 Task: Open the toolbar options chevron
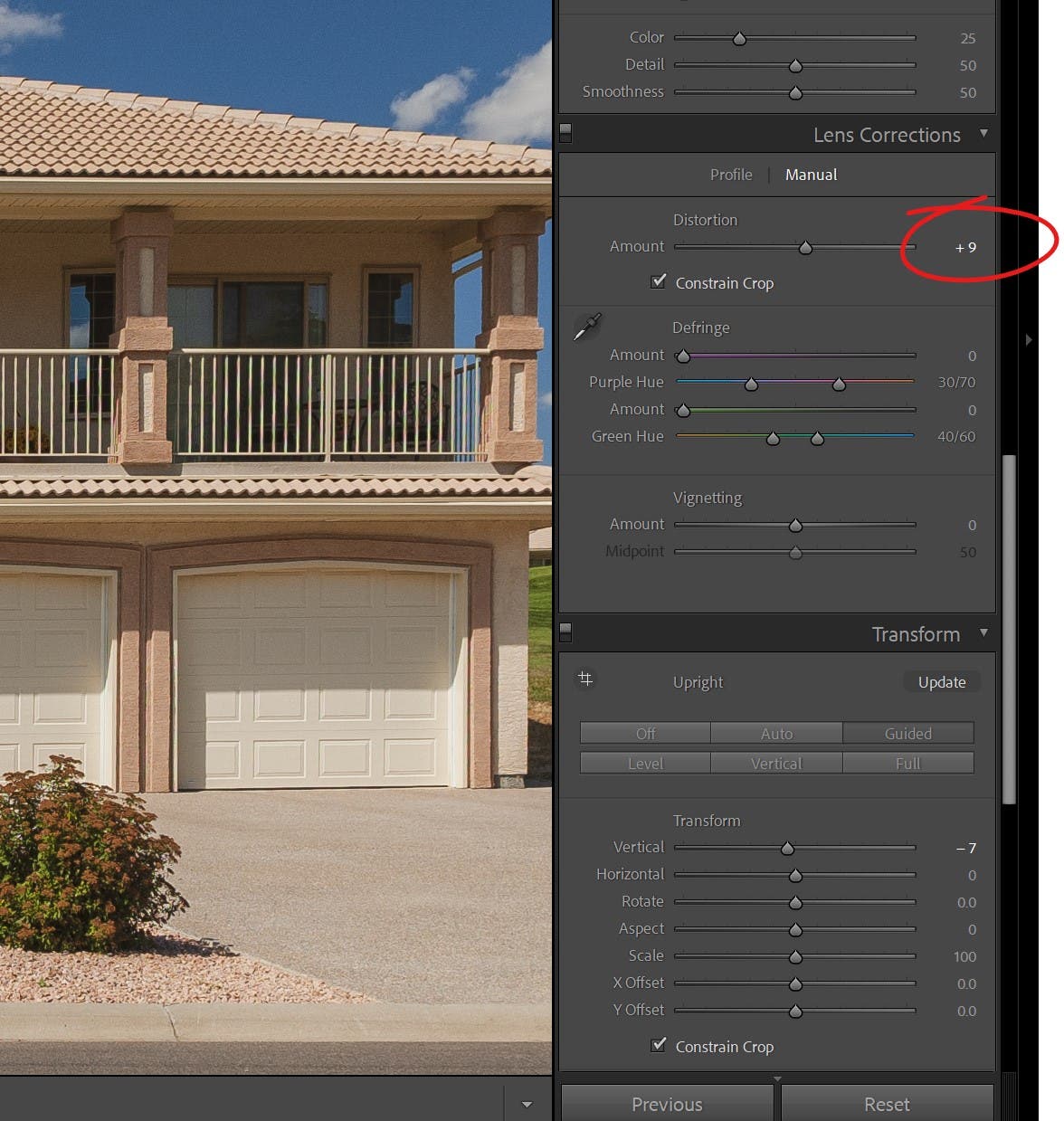point(527,1105)
